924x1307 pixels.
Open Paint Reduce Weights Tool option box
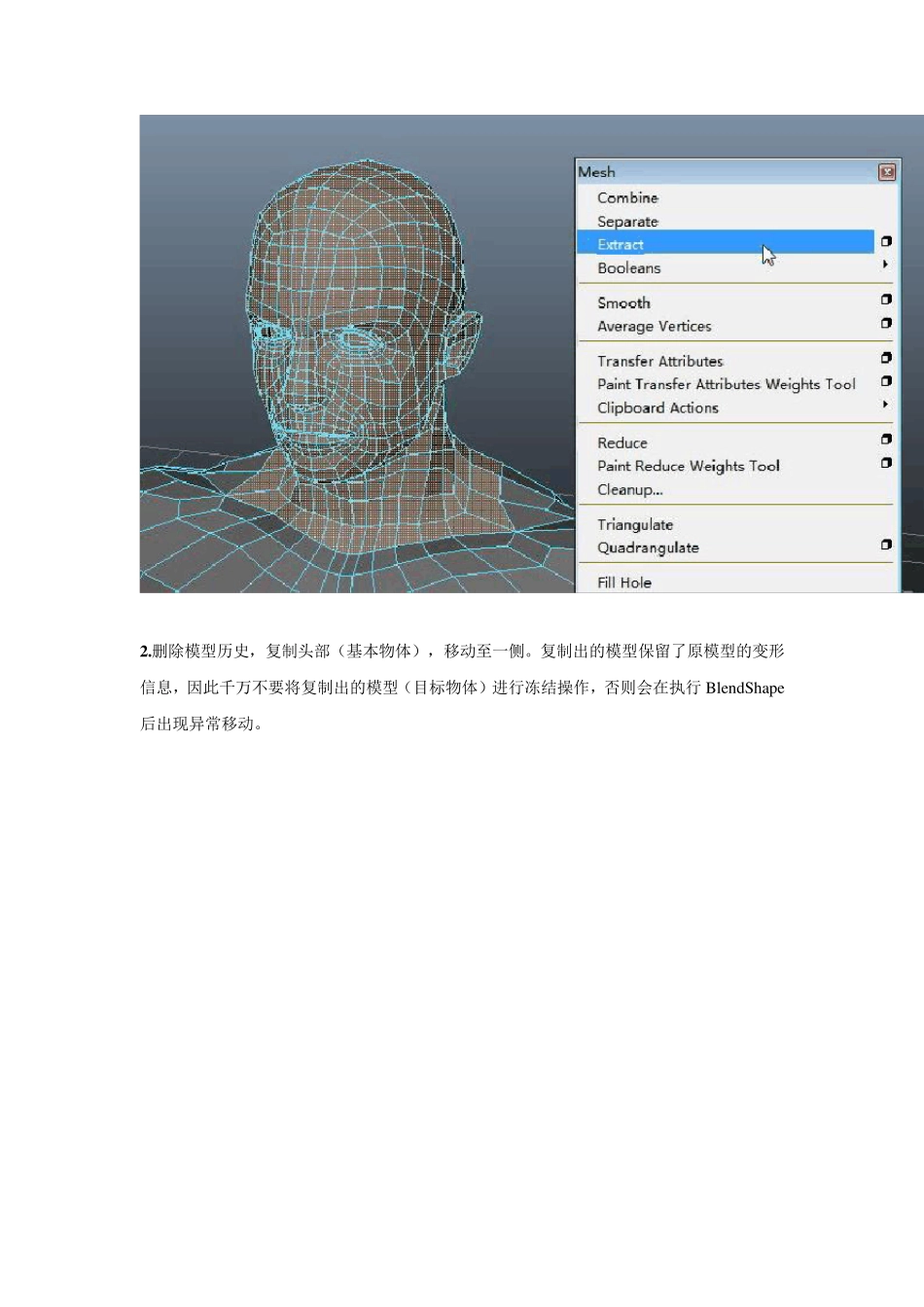(x=886, y=463)
